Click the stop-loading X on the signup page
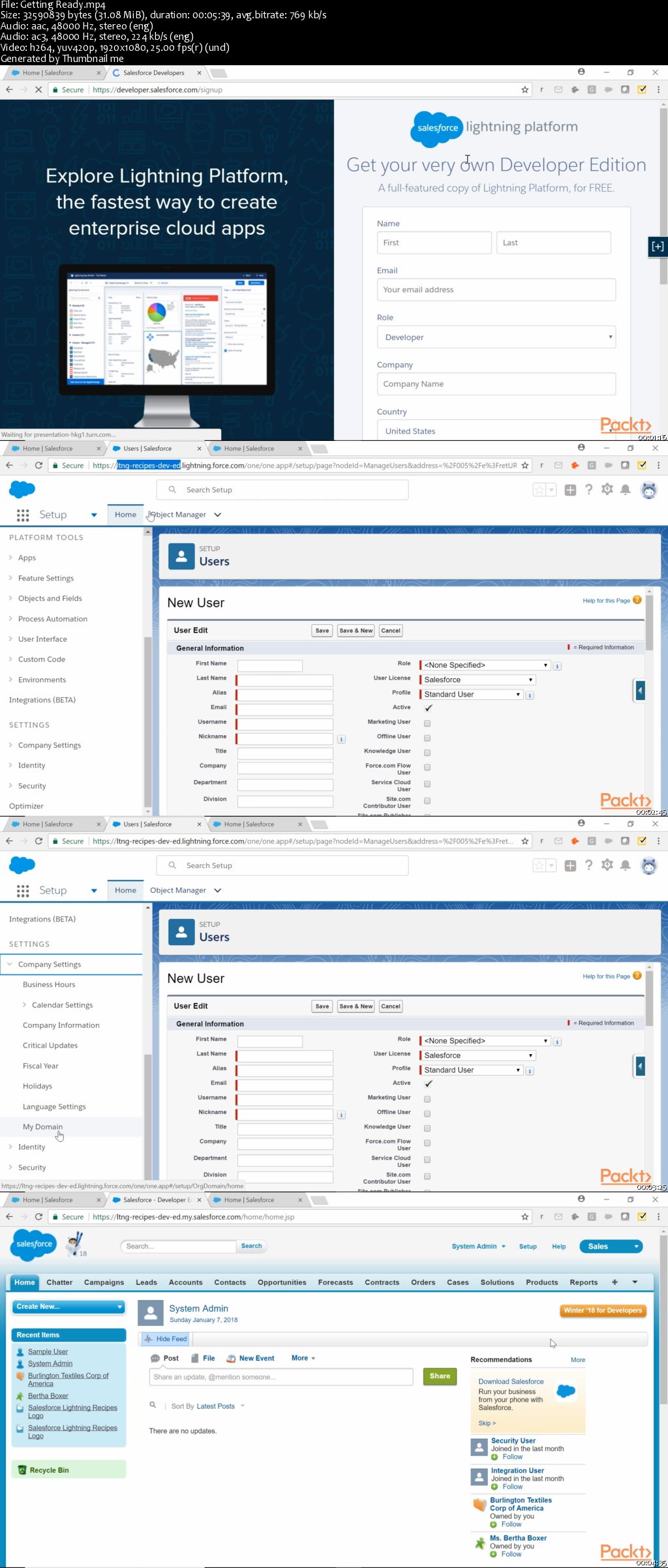Image resolution: width=668 pixels, height=1568 pixels. [x=38, y=89]
